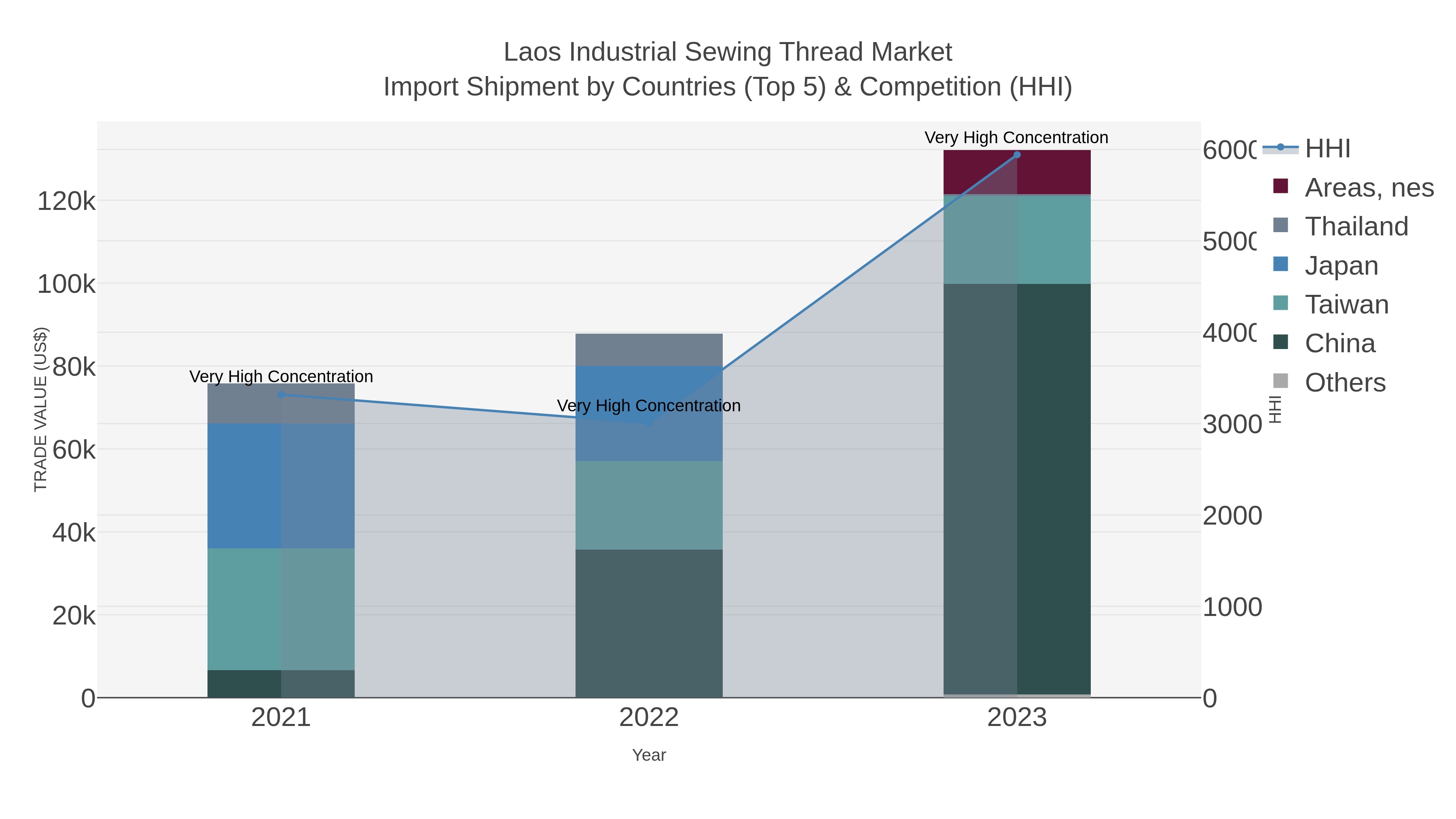Click the 120k tick on left axis

[x=67, y=201]
